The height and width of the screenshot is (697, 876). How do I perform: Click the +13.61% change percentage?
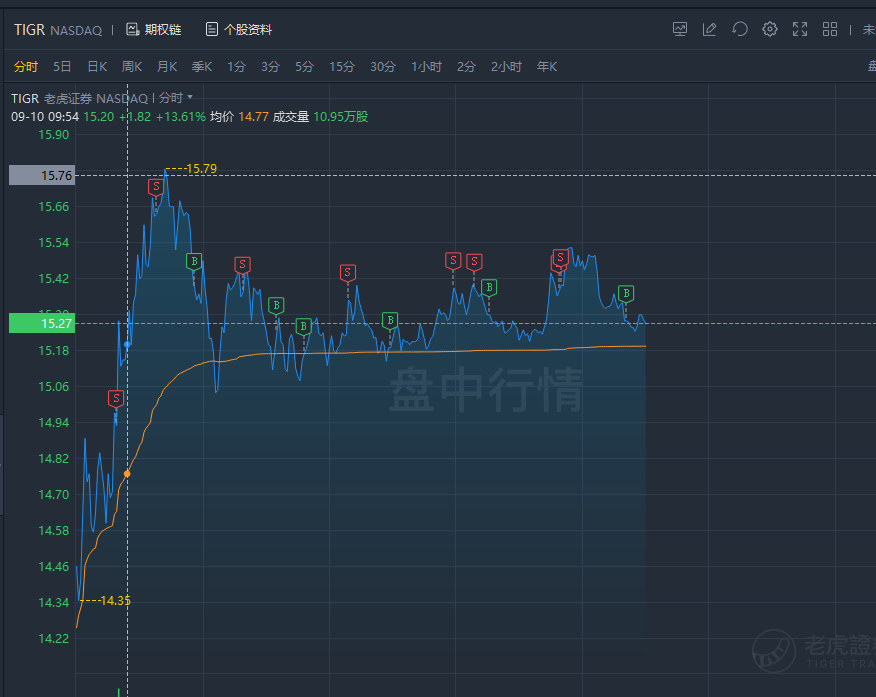click(x=180, y=117)
